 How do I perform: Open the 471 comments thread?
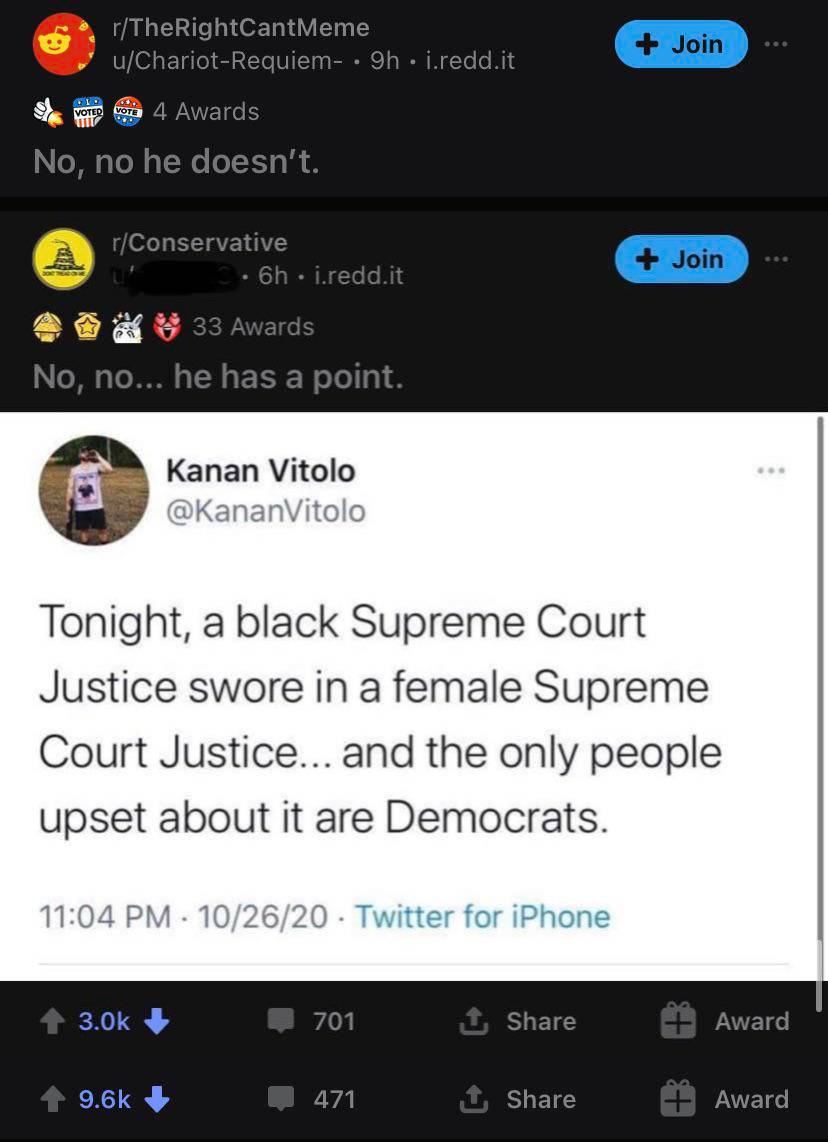pos(312,1099)
